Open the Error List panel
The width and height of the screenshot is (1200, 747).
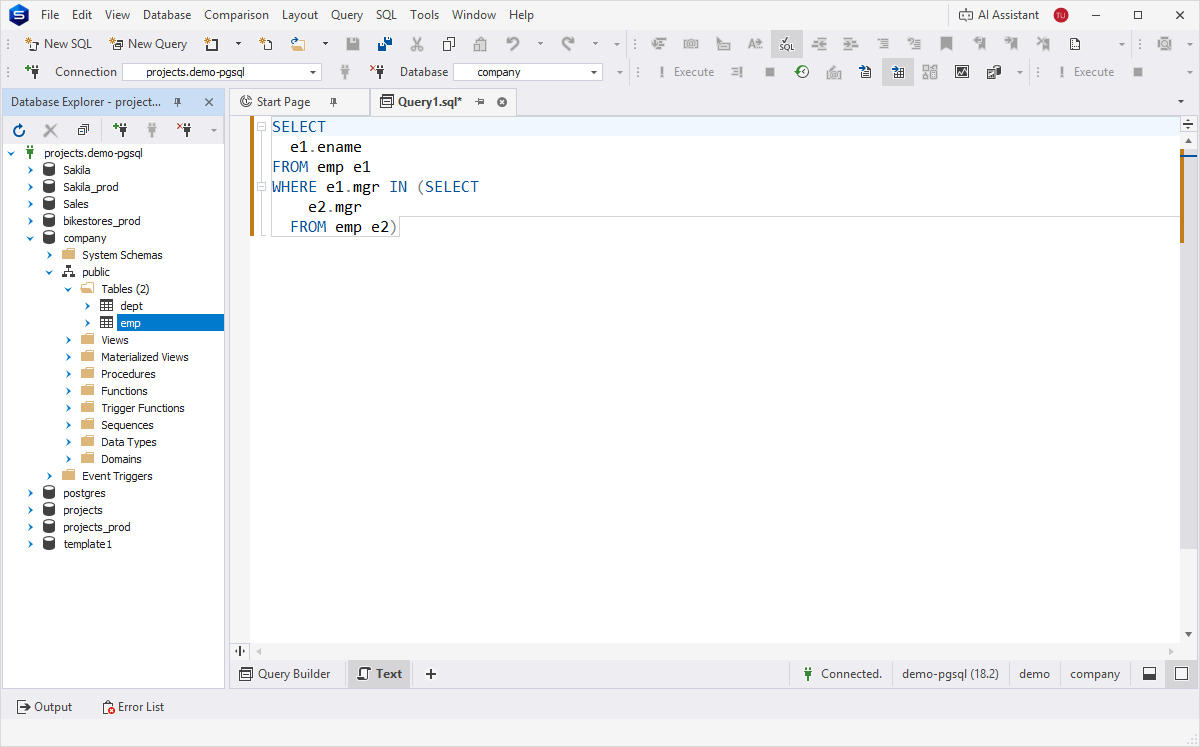click(x=133, y=707)
